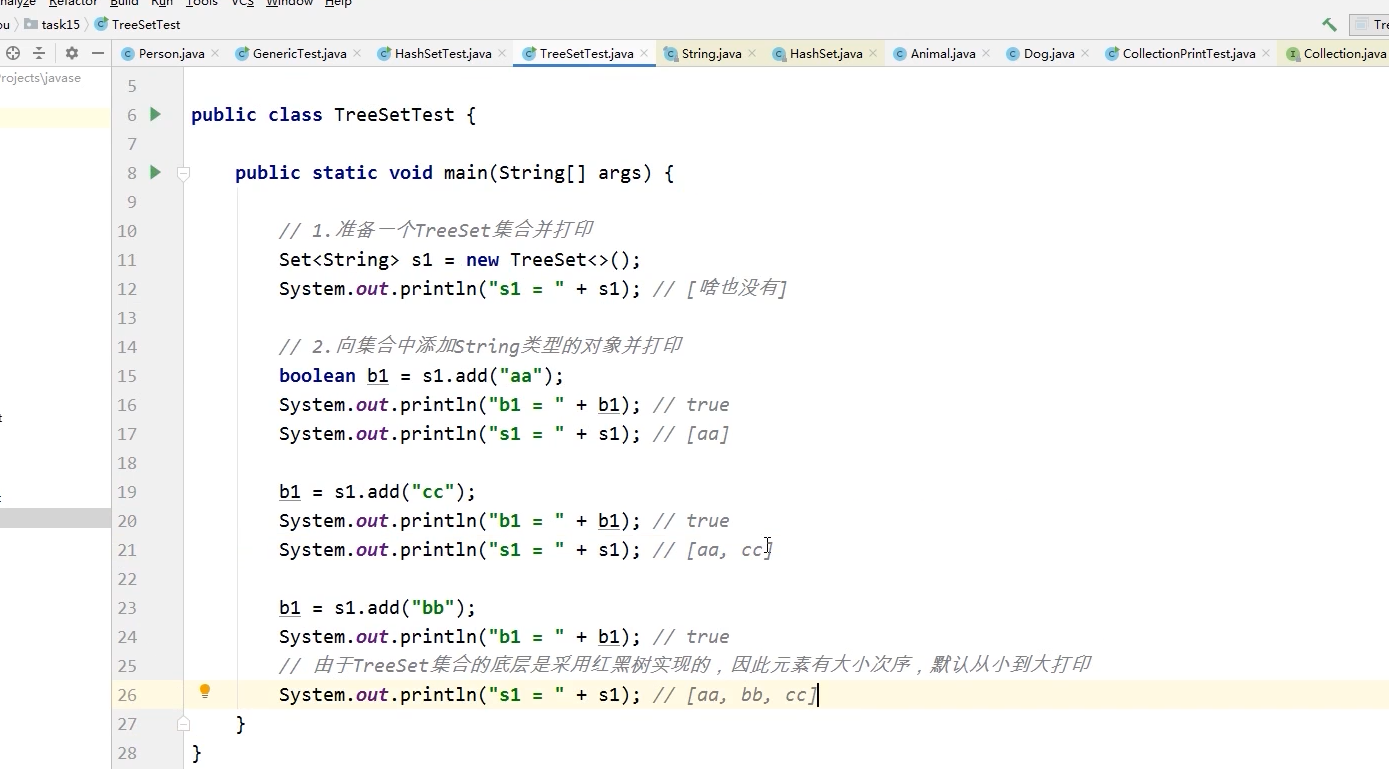1389x769 pixels.
Task: Click line number 15 in the gutter
Action: tap(127, 376)
